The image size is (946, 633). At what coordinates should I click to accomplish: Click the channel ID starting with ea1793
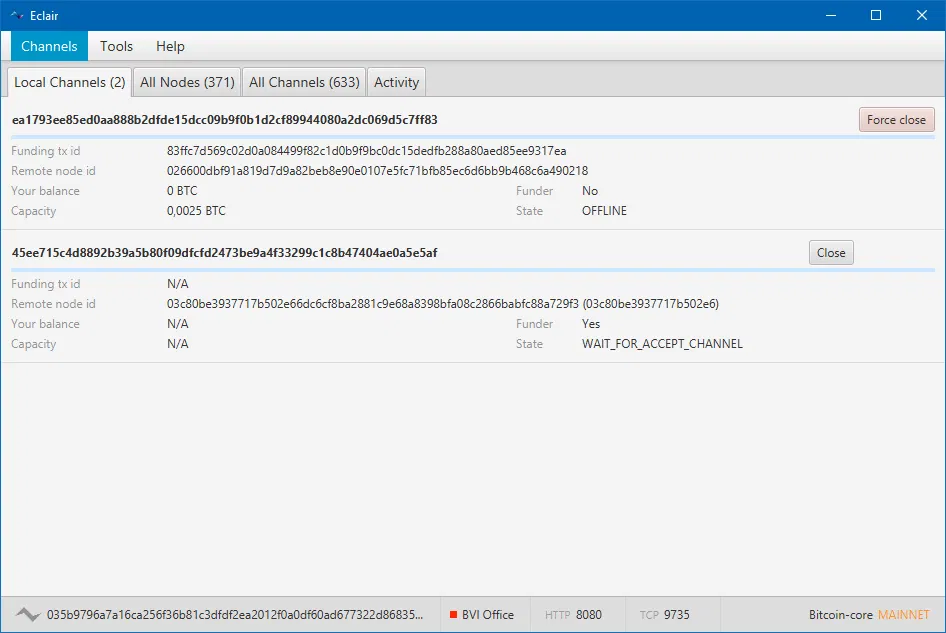tap(225, 120)
